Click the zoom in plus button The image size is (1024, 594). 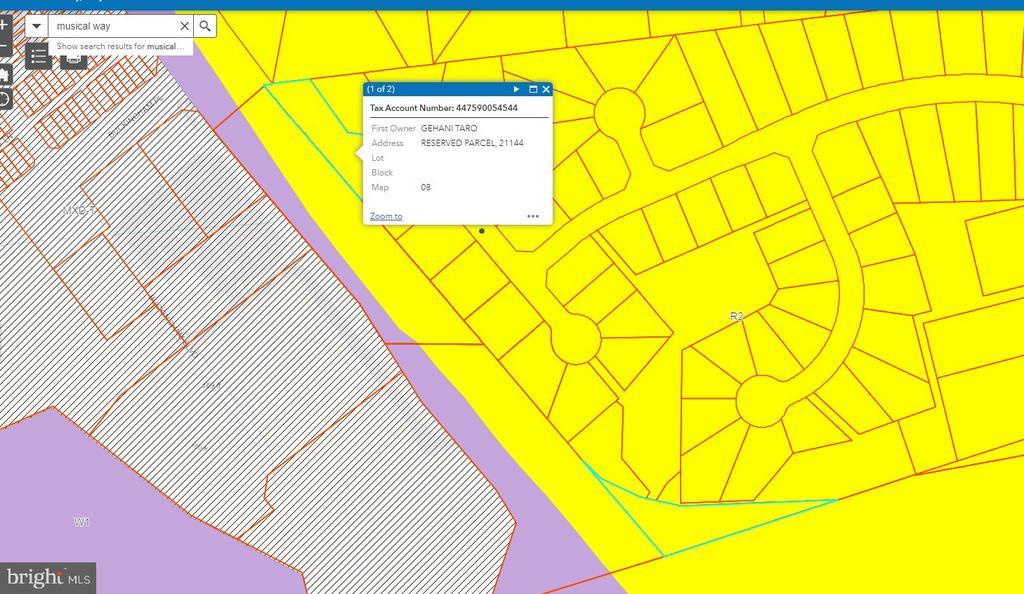pyautogui.click(x=4, y=25)
